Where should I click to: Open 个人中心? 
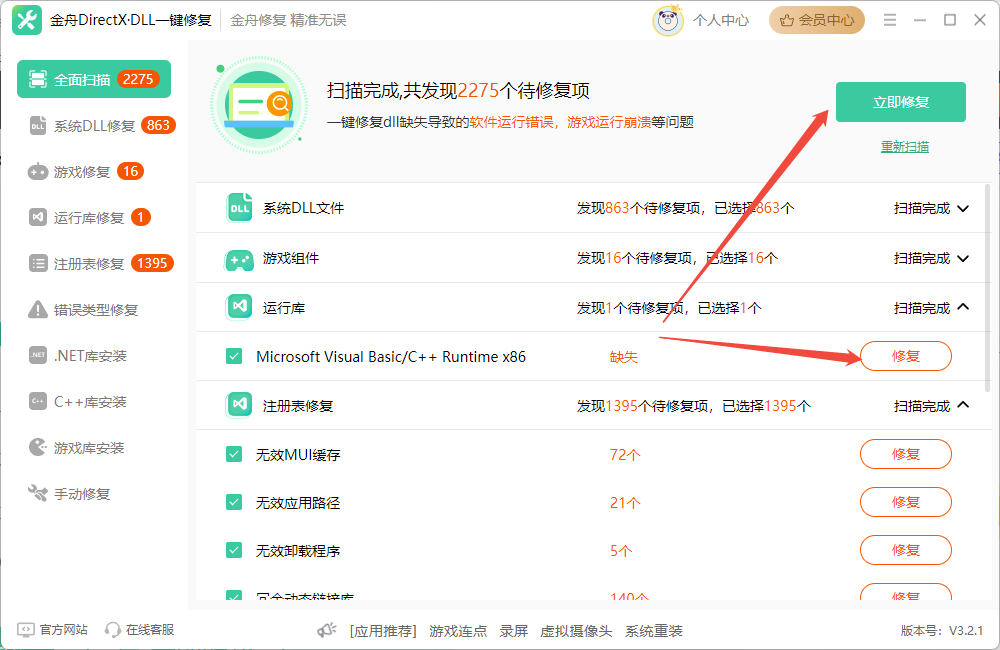(721, 20)
